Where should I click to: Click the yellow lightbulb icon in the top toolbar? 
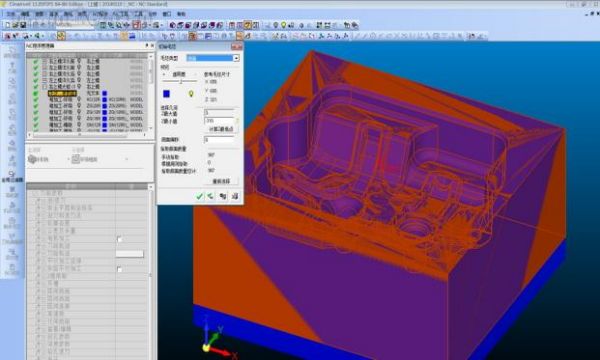(284, 25)
